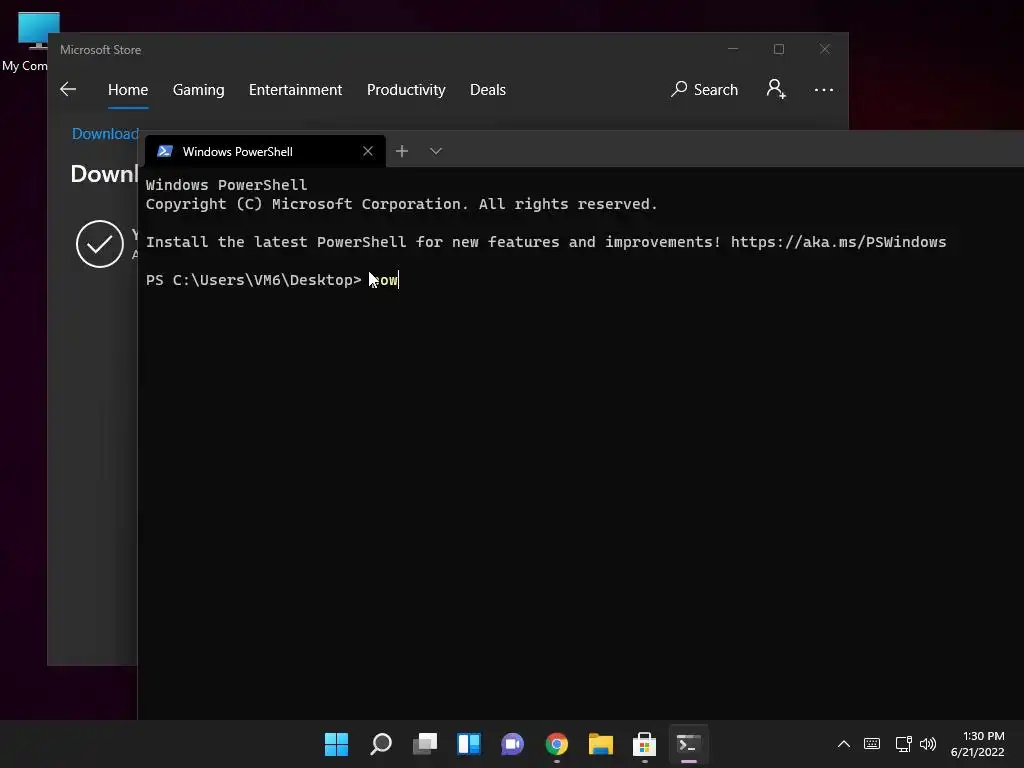Click the 'Copyright (C) Microsoft Corporation' line
Screen dimensions: 1024x768
[402, 204]
